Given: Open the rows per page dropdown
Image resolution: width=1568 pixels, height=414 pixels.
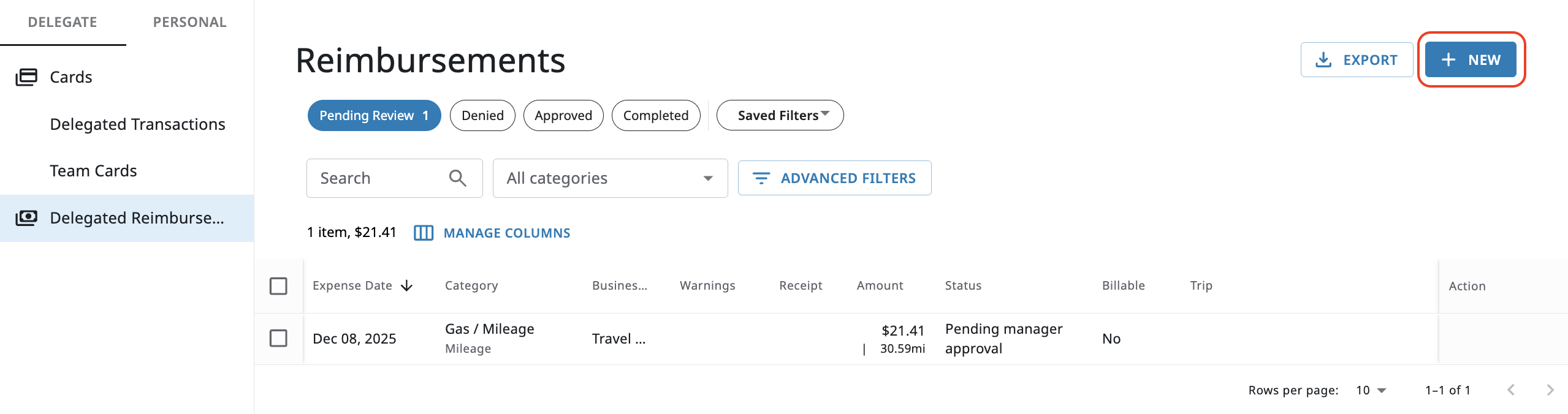Looking at the screenshot, I should (1371, 390).
